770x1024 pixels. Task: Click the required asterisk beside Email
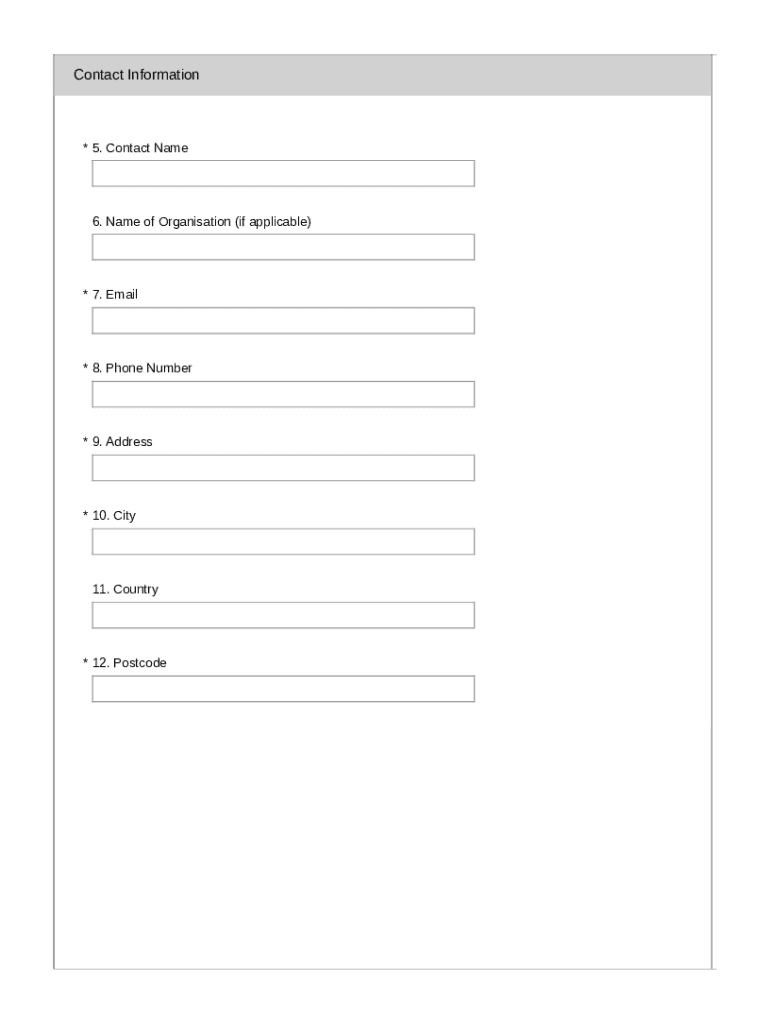click(x=84, y=294)
